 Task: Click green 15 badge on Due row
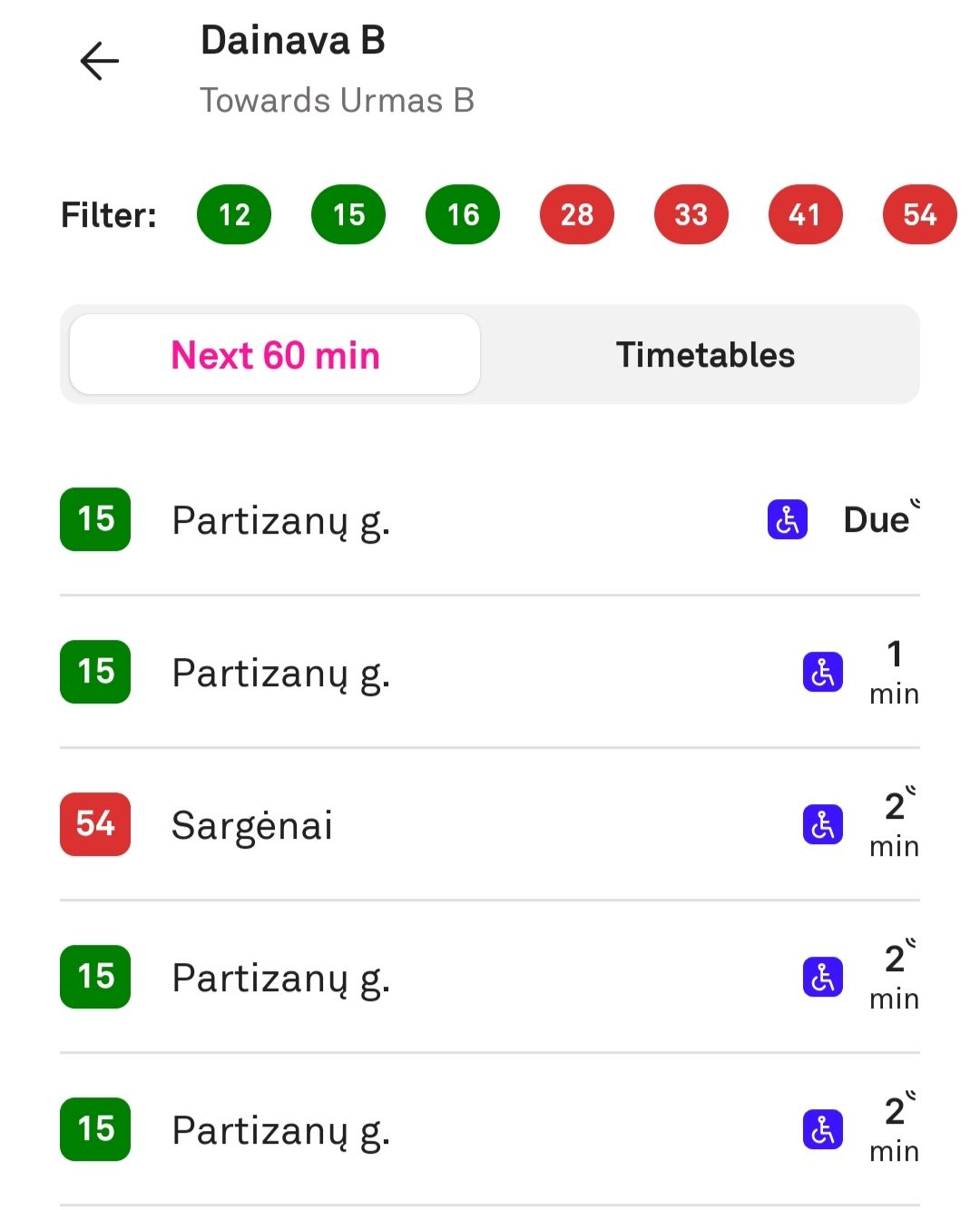tap(95, 519)
